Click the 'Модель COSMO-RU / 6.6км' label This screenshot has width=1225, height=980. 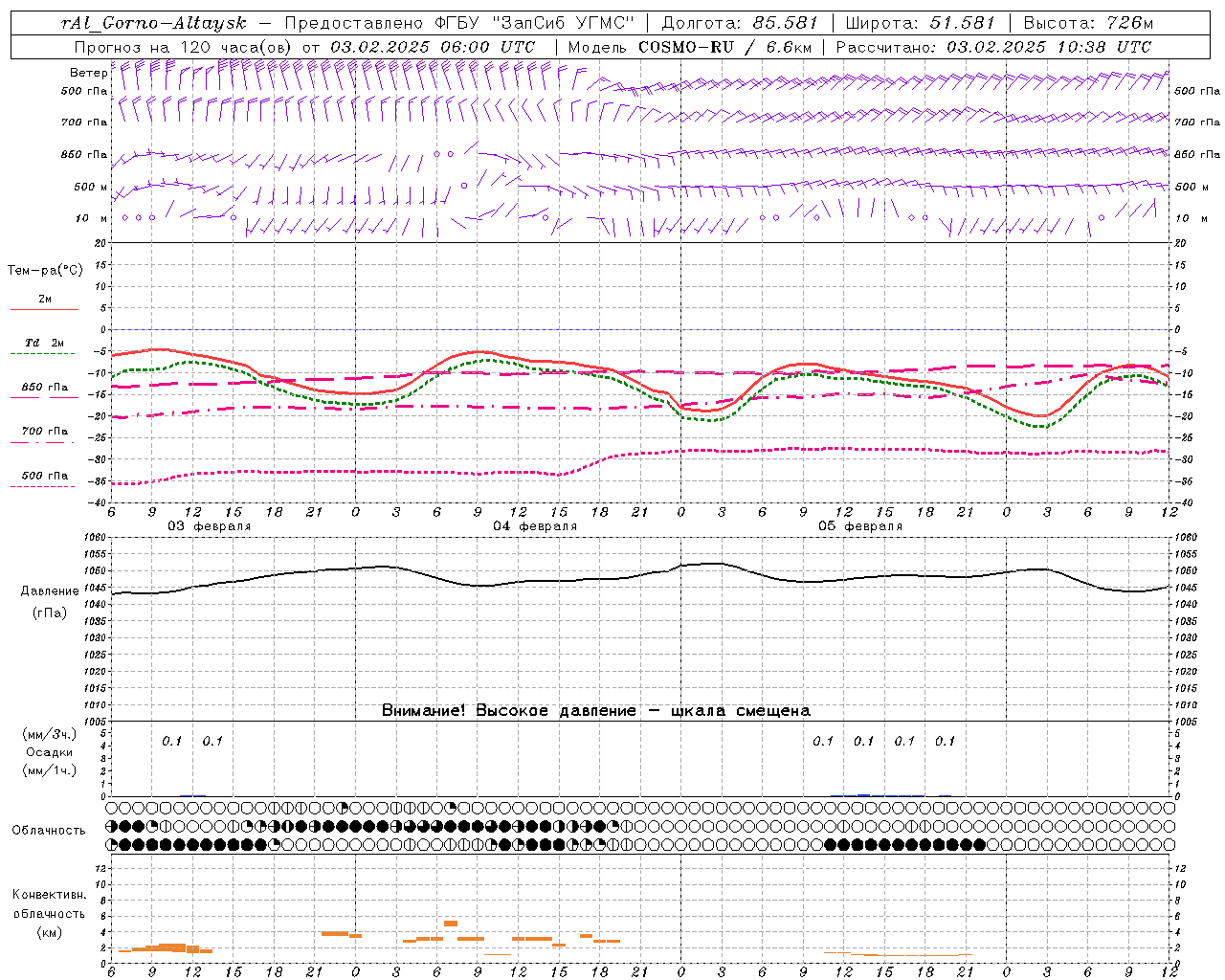tap(689, 47)
